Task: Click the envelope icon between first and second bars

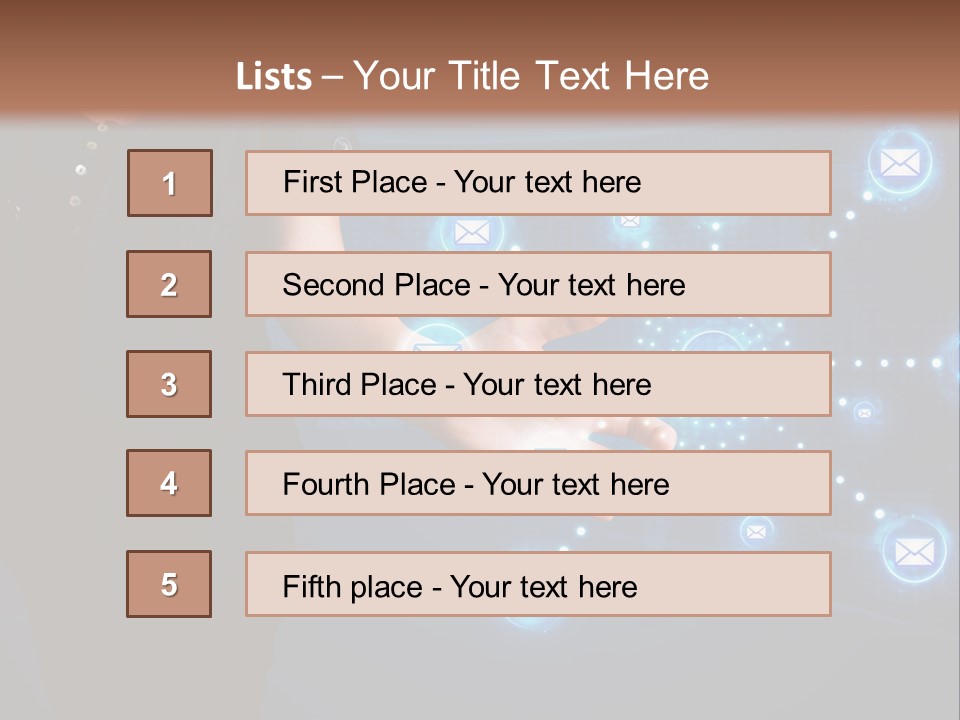Action: tap(472, 232)
